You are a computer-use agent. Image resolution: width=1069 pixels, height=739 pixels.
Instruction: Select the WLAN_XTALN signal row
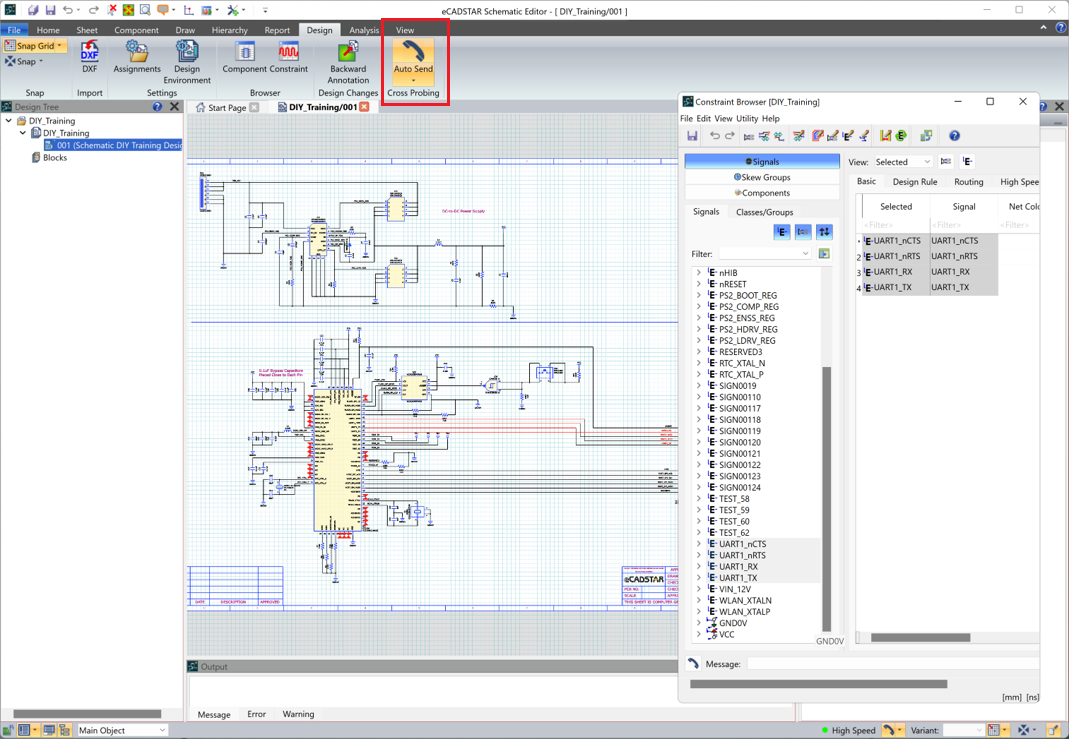(745, 601)
